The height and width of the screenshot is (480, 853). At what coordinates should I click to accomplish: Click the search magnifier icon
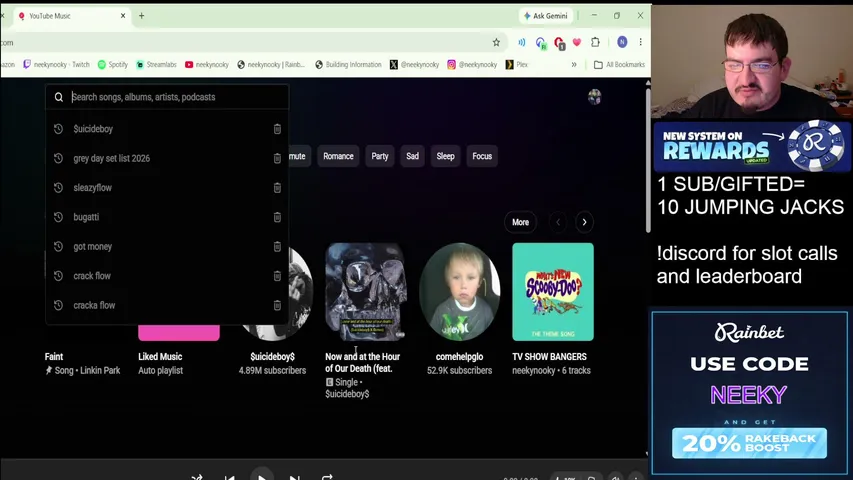click(x=59, y=97)
